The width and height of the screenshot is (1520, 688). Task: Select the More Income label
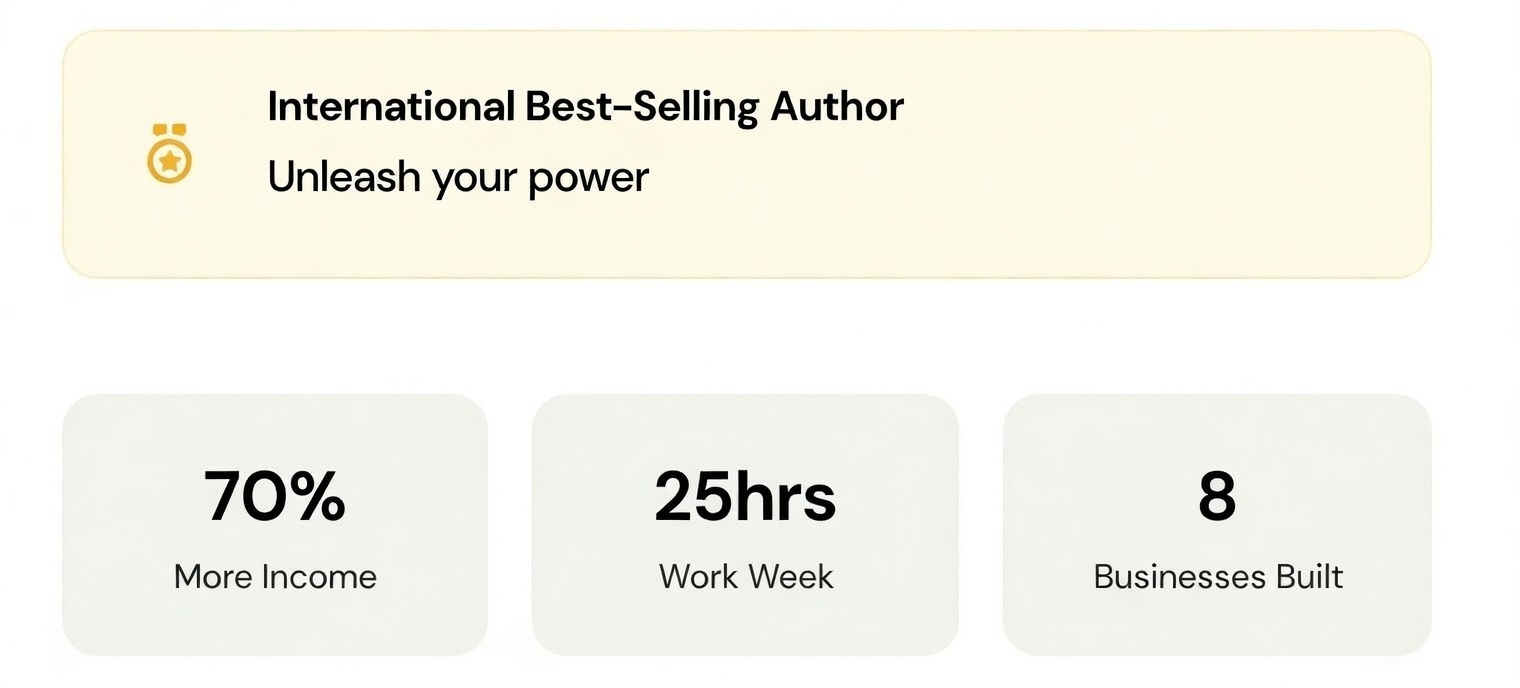tap(275, 577)
